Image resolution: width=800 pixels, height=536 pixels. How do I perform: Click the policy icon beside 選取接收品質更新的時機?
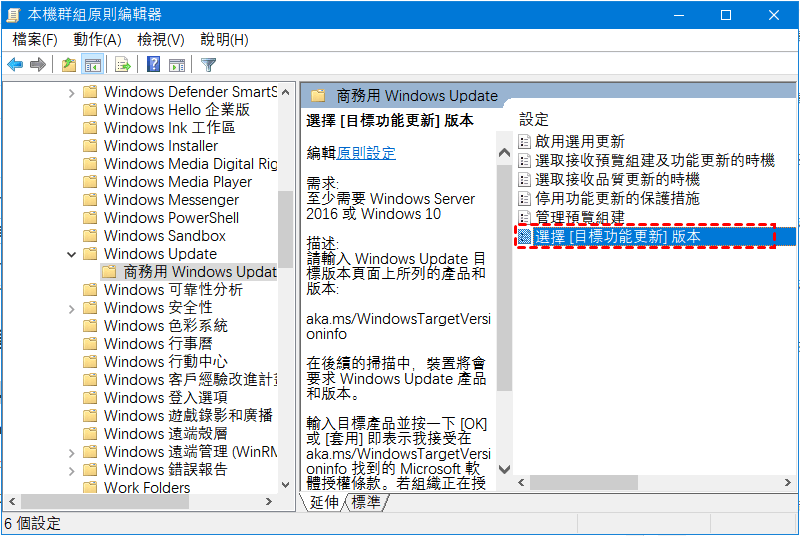point(524,180)
